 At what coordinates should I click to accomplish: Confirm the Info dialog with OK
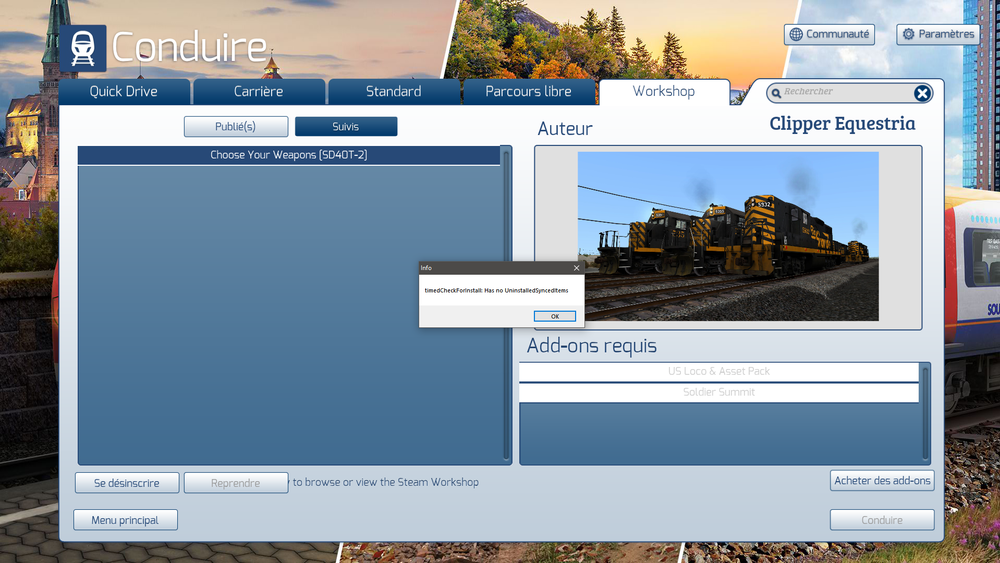coord(555,316)
